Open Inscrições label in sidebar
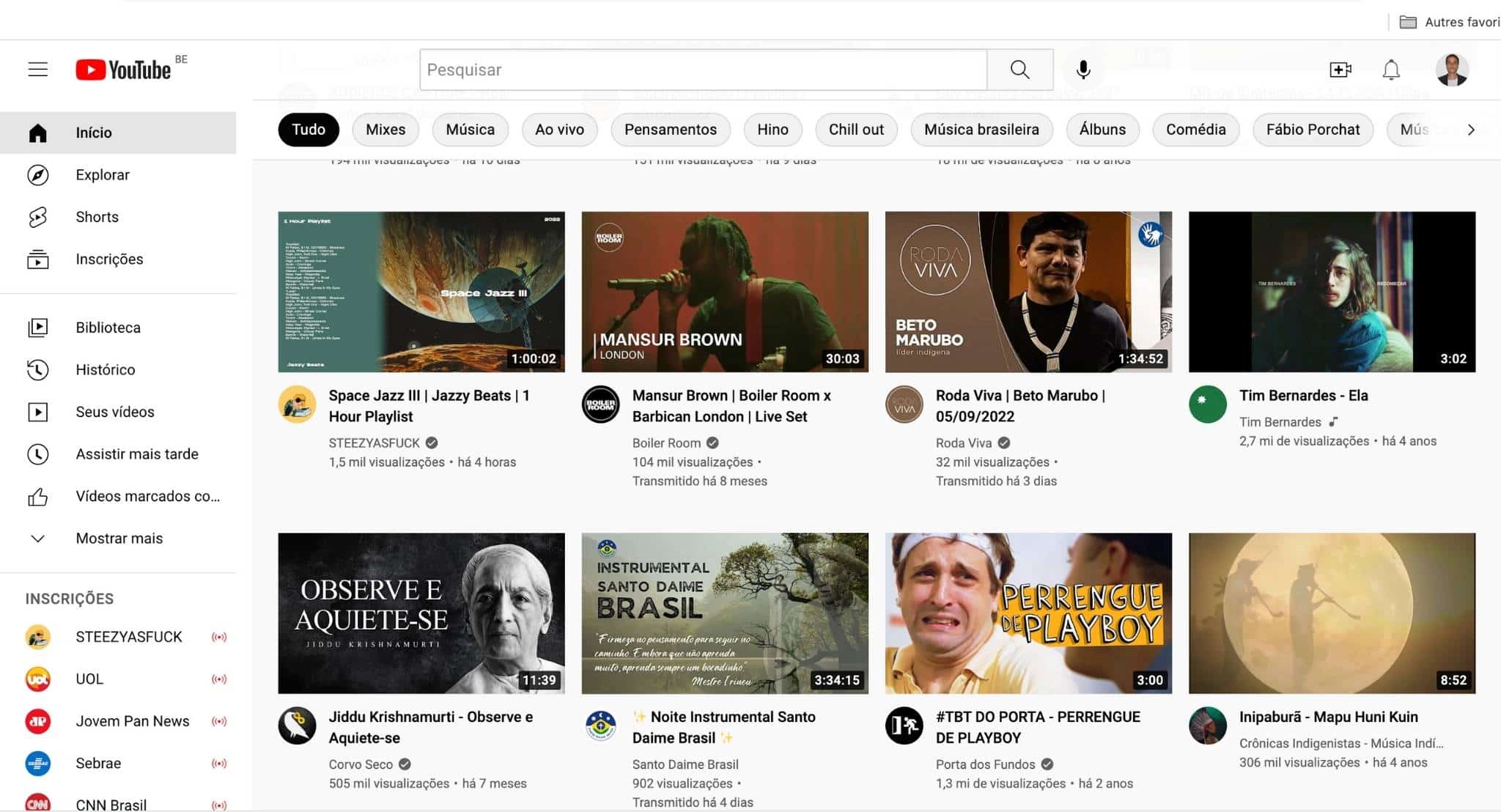 pos(109,259)
